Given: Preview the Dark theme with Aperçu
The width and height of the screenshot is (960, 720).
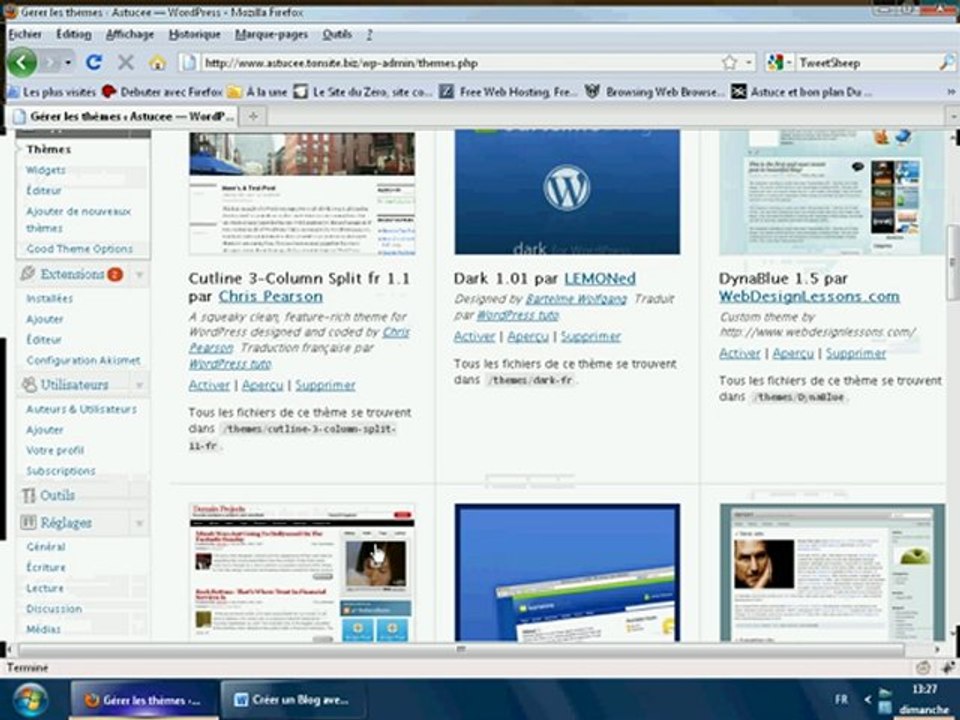Looking at the screenshot, I should point(528,336).
